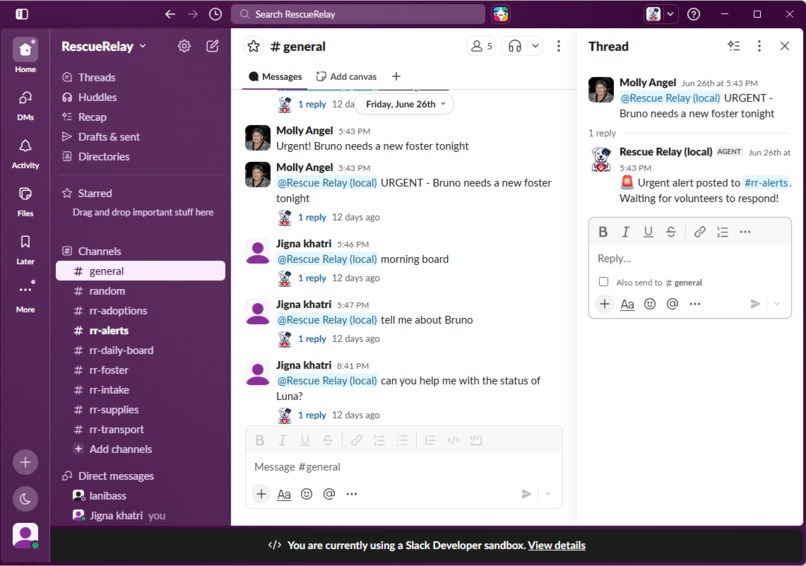Open huddle options dropdown arrow
Screen dimensions: 806x566
pyautogui.click(x=535, y=46)
